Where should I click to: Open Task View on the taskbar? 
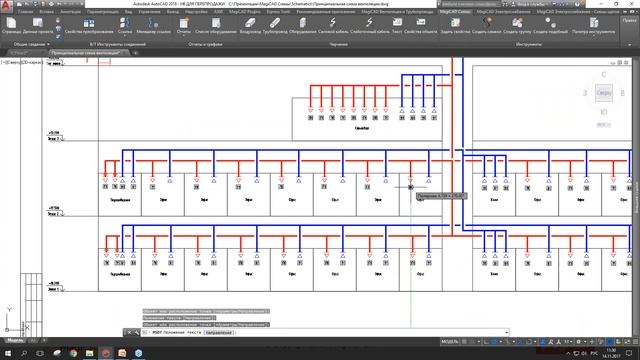(40, 353)
